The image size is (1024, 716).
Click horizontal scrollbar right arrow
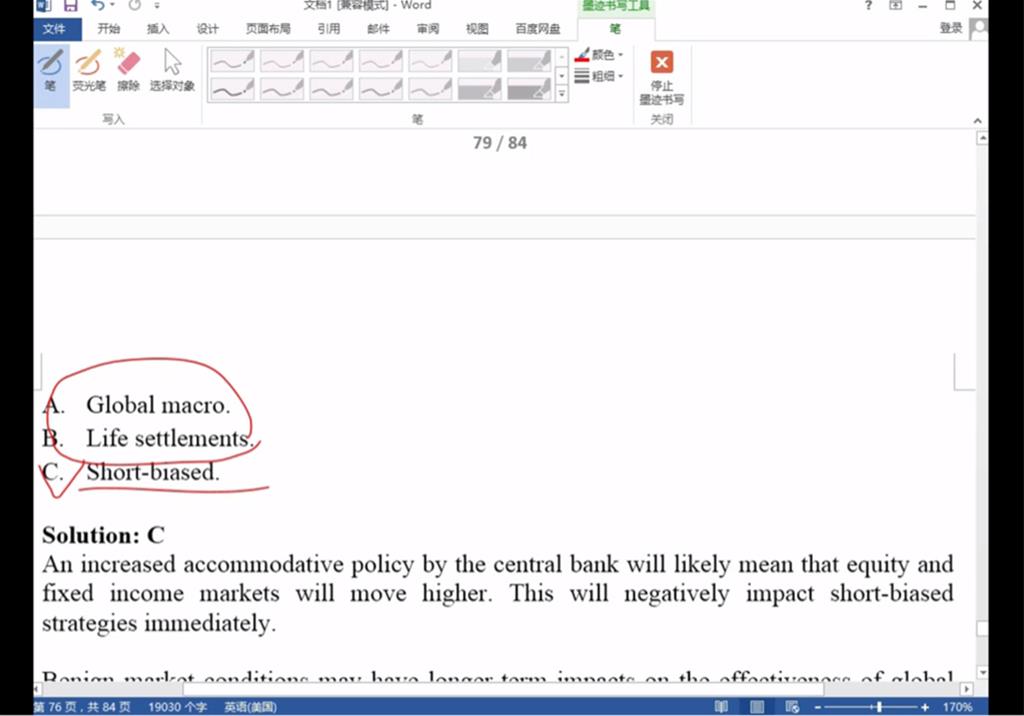[x=967, y=689]
